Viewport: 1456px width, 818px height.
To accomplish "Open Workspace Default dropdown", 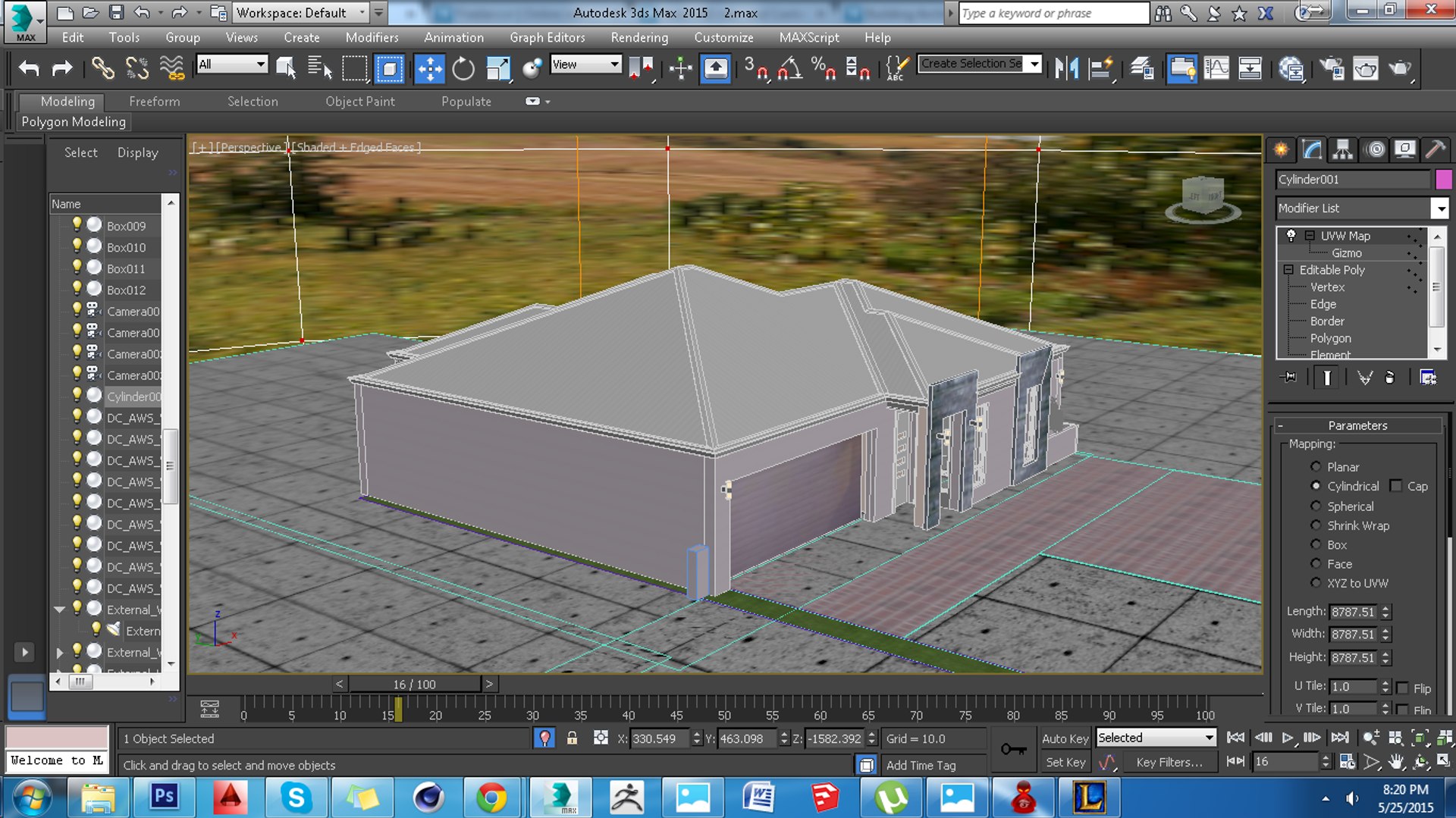I will (x=300, y=13).
